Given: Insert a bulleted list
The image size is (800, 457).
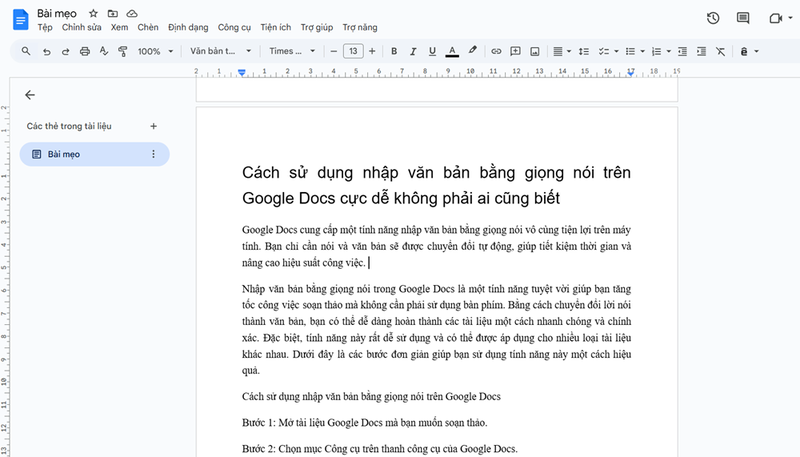Looking at the screenshot, I should (x=630, y=51).
